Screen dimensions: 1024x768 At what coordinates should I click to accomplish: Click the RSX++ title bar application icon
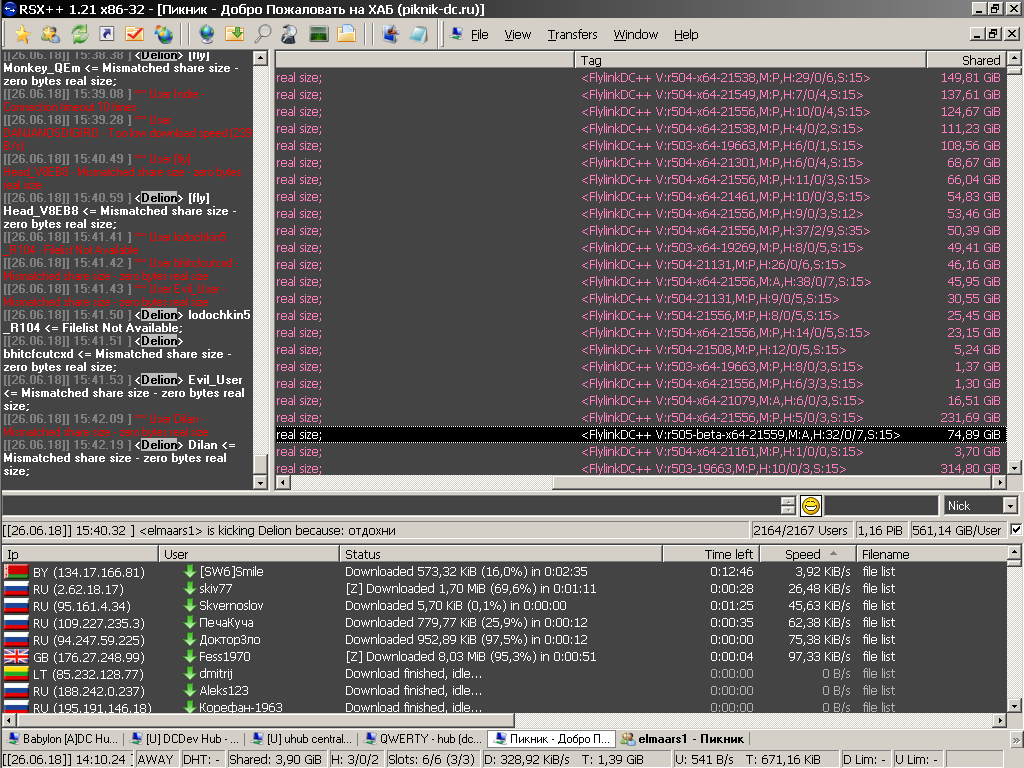pyautogui.click(x=9, y=9)
